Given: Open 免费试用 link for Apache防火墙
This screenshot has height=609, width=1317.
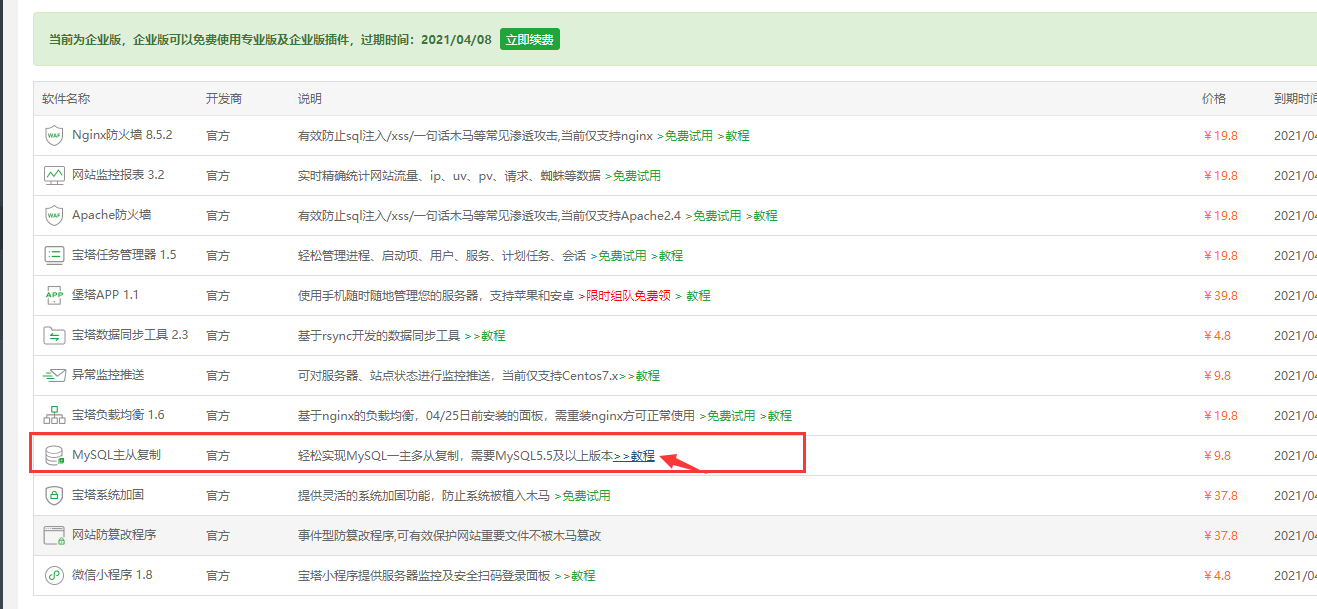Looking at the screenshot, I should point(713,215).
